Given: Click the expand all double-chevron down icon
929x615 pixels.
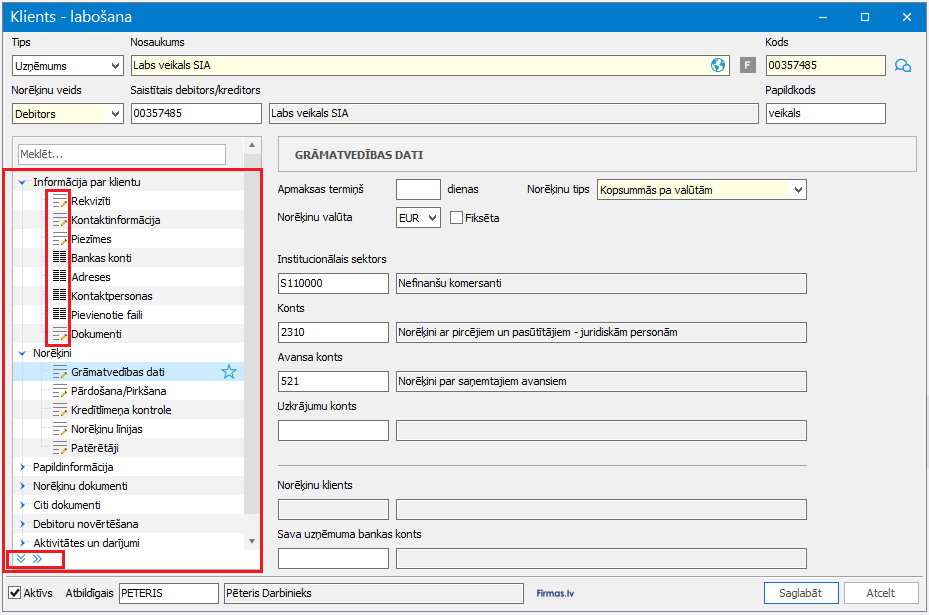Looking at the screenshot, I should (x=21, y=559).
